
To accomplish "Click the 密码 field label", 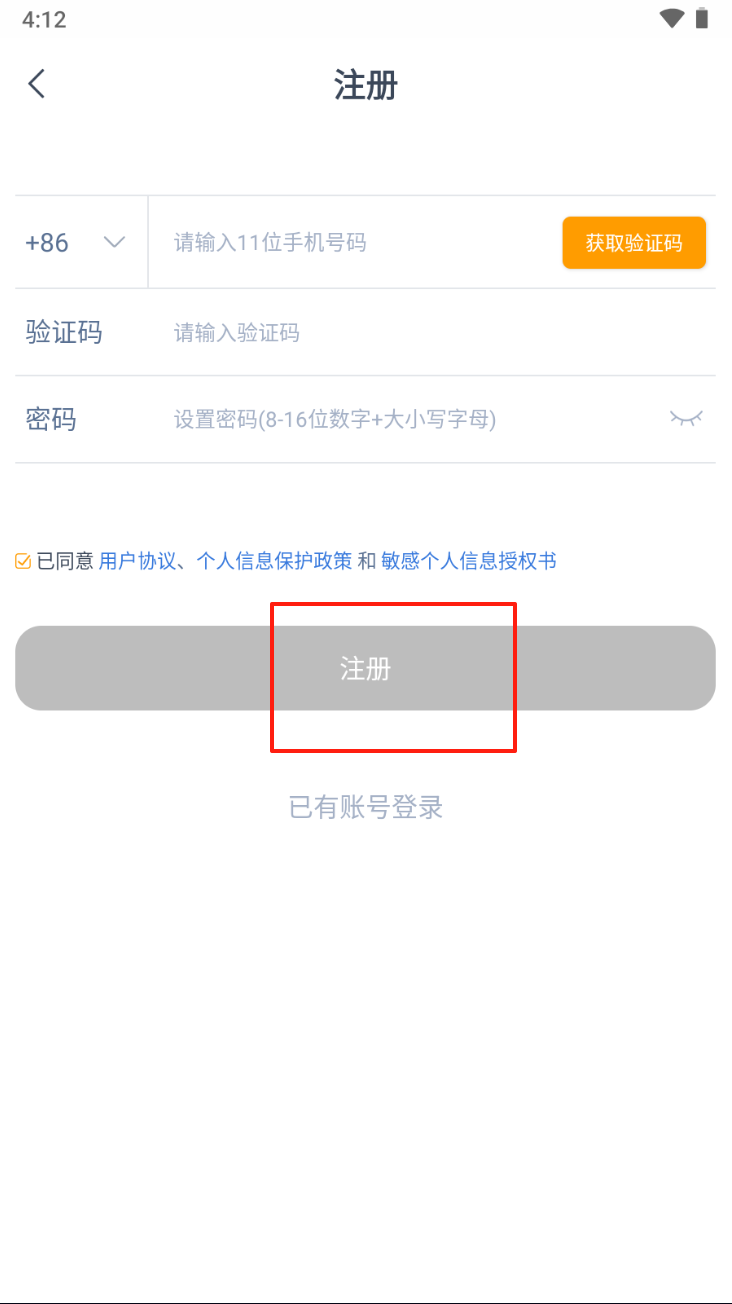I will coord(51,419).
